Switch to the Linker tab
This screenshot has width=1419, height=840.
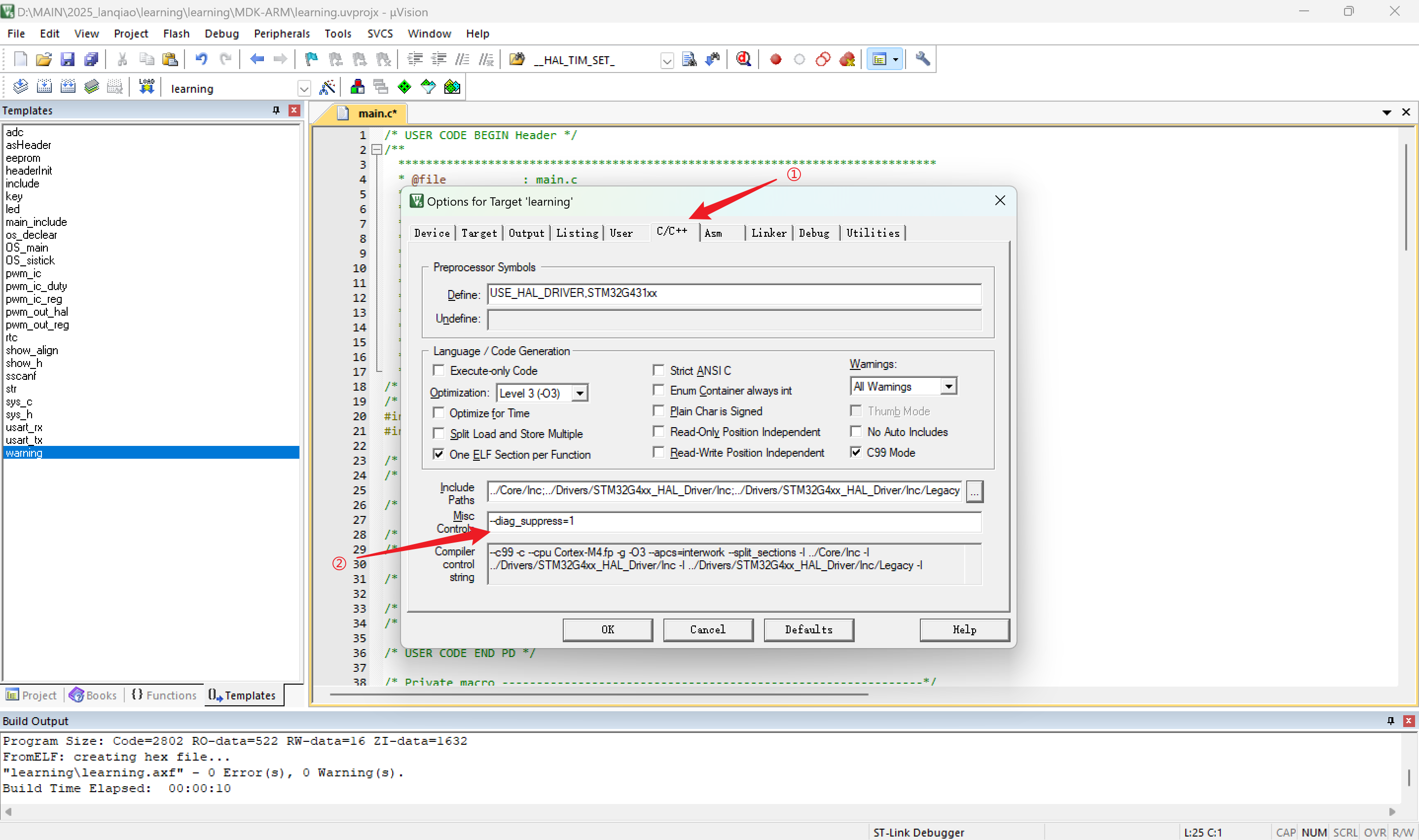[768, 233]
